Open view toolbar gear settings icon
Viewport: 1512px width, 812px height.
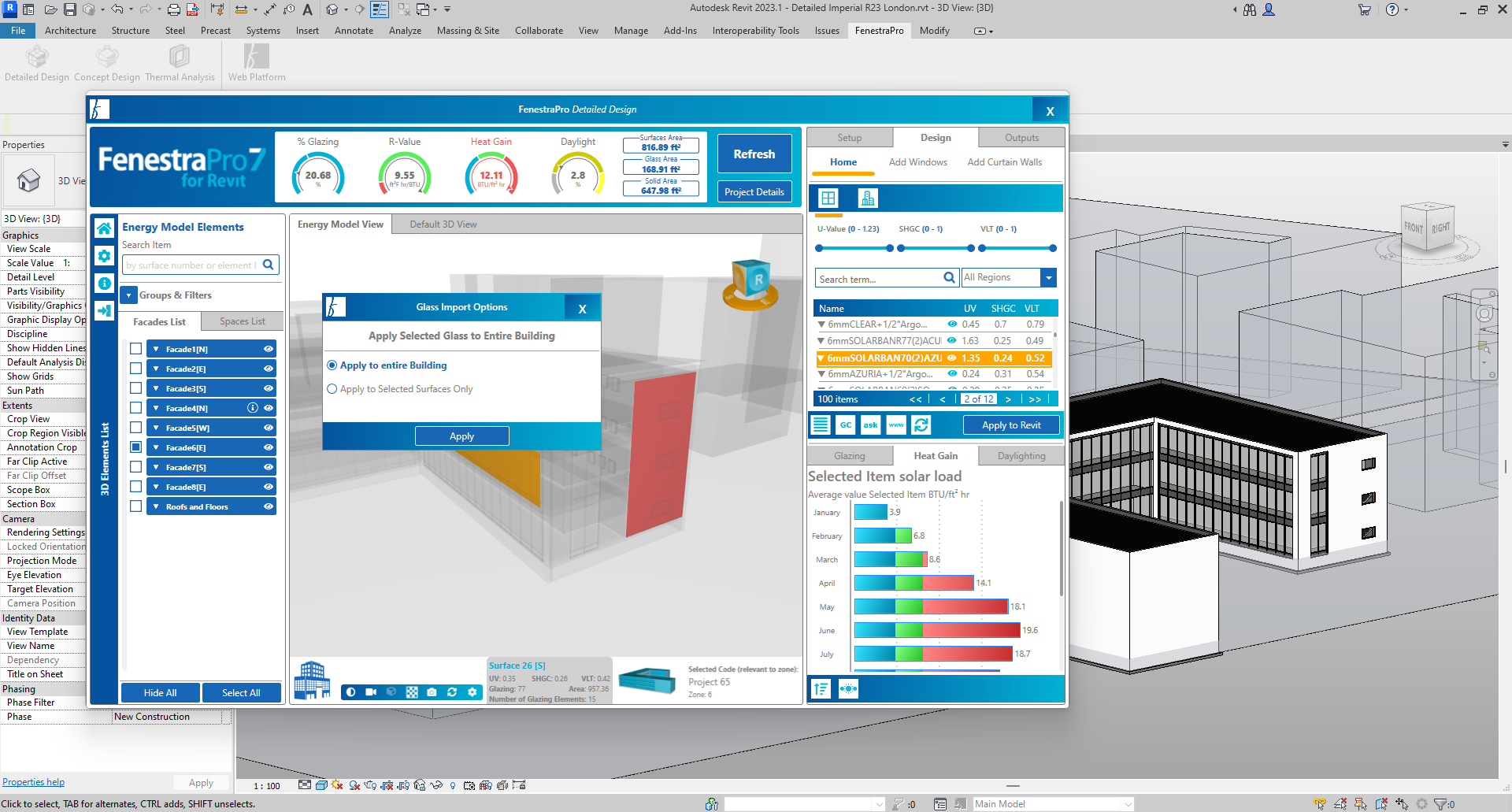(x=472, y=692)
